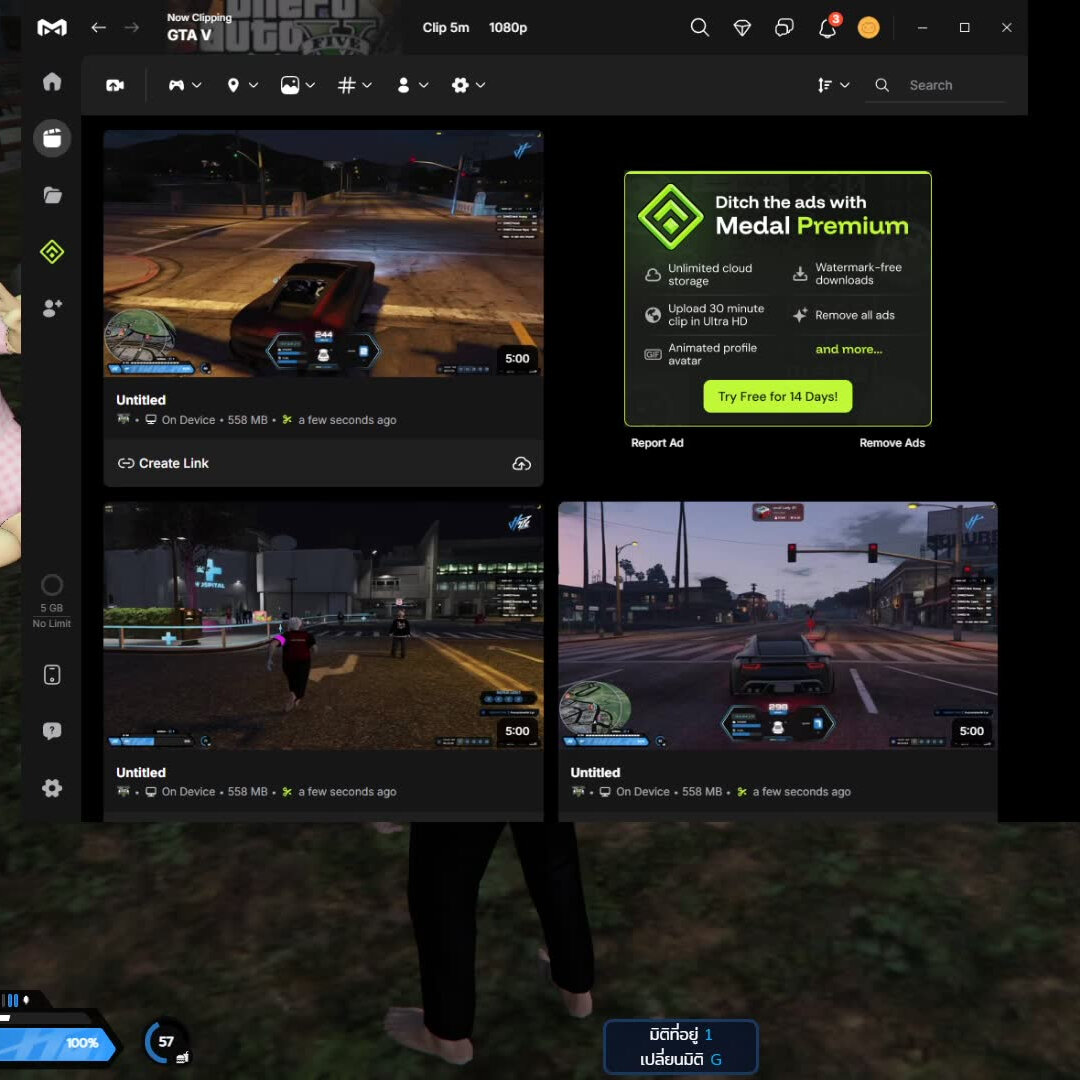Go back with the left arrow

point(98,28)
